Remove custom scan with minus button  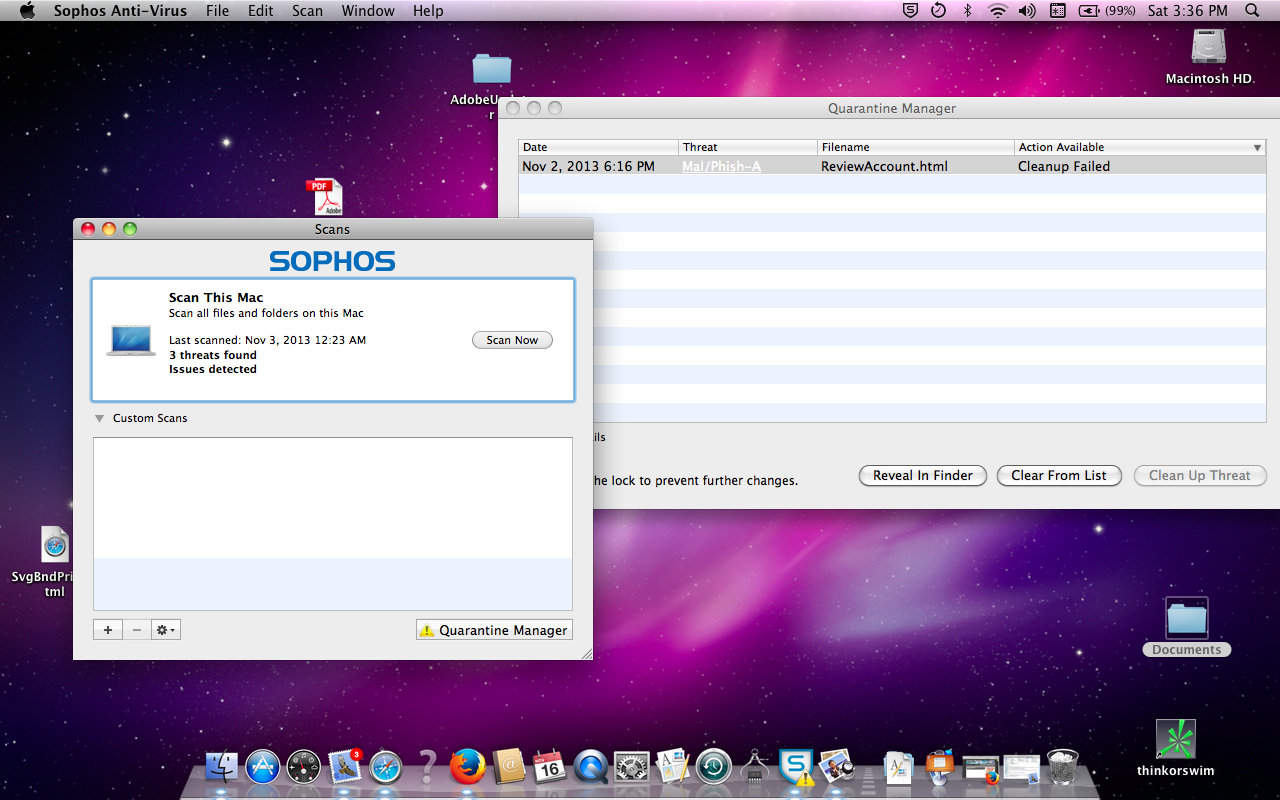[x=137, y=630]
